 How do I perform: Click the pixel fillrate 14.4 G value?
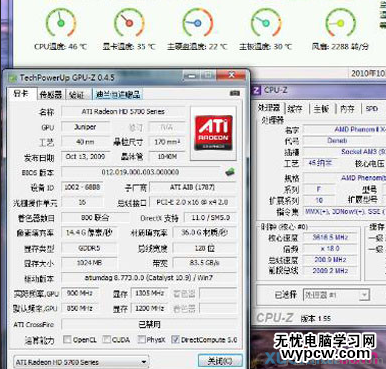[88, 233]
